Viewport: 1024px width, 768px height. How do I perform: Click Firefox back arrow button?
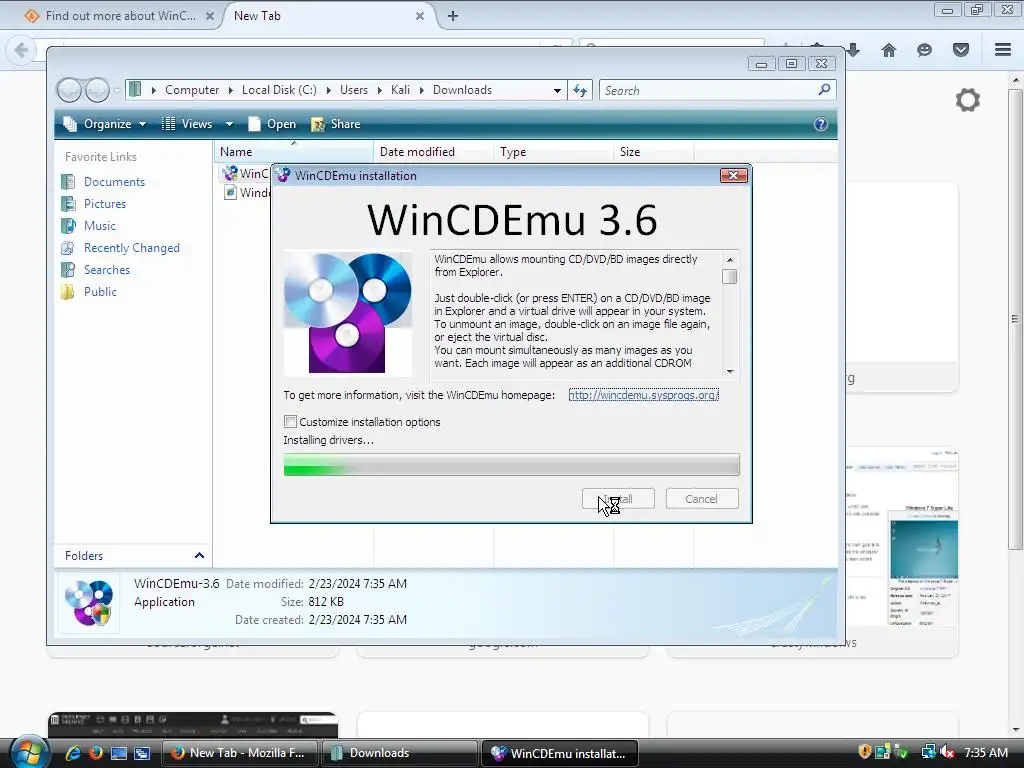21,50
